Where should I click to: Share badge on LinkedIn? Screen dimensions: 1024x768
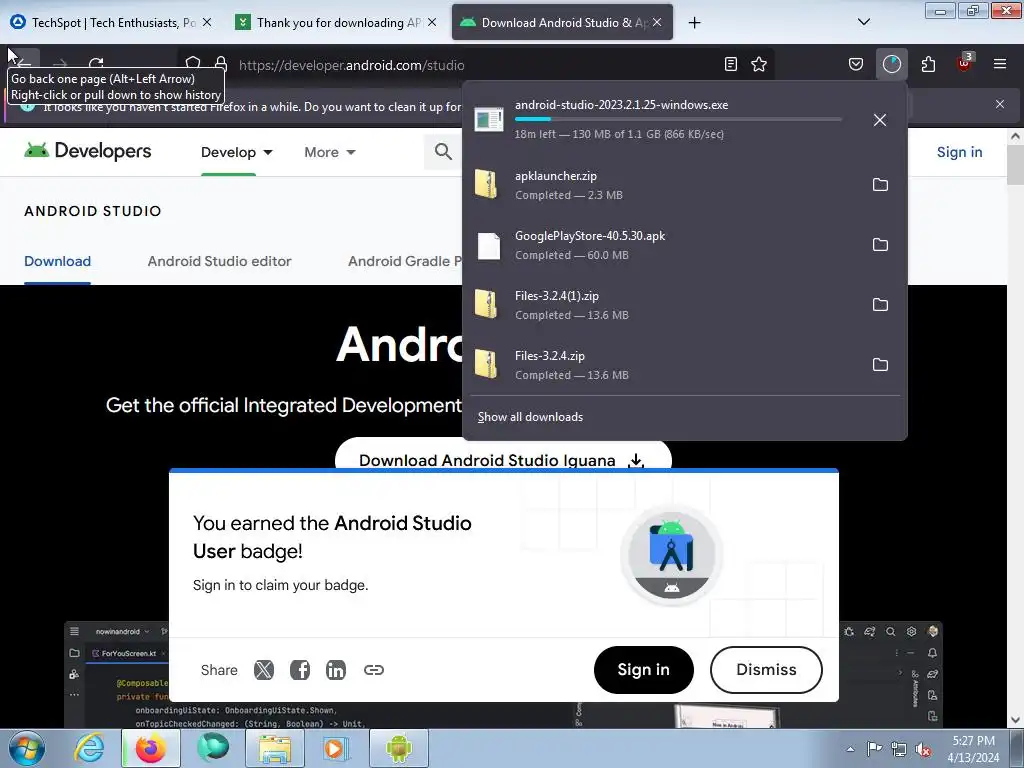point(336,670)
